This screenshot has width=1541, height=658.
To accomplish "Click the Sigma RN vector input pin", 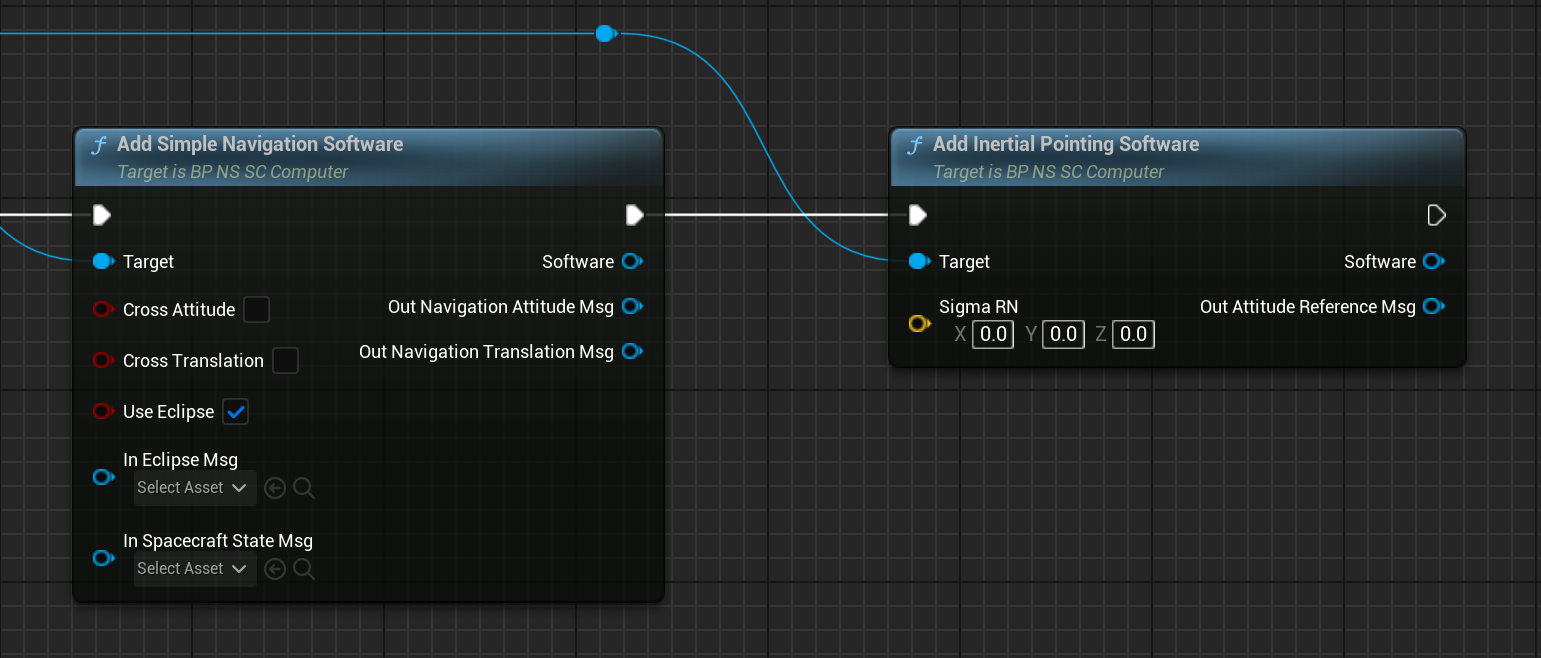I will [x=918, y=324].
